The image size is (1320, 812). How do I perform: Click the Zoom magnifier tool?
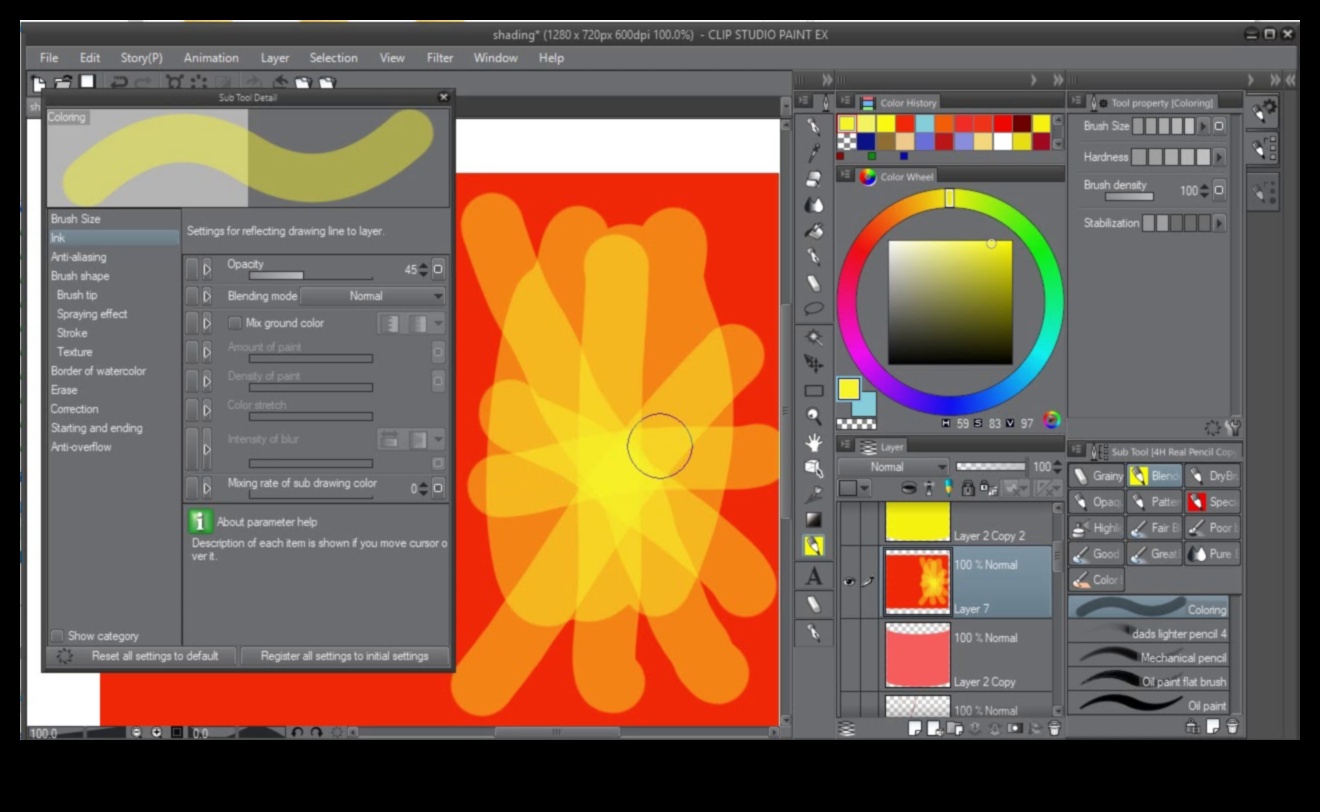point(813,416)
